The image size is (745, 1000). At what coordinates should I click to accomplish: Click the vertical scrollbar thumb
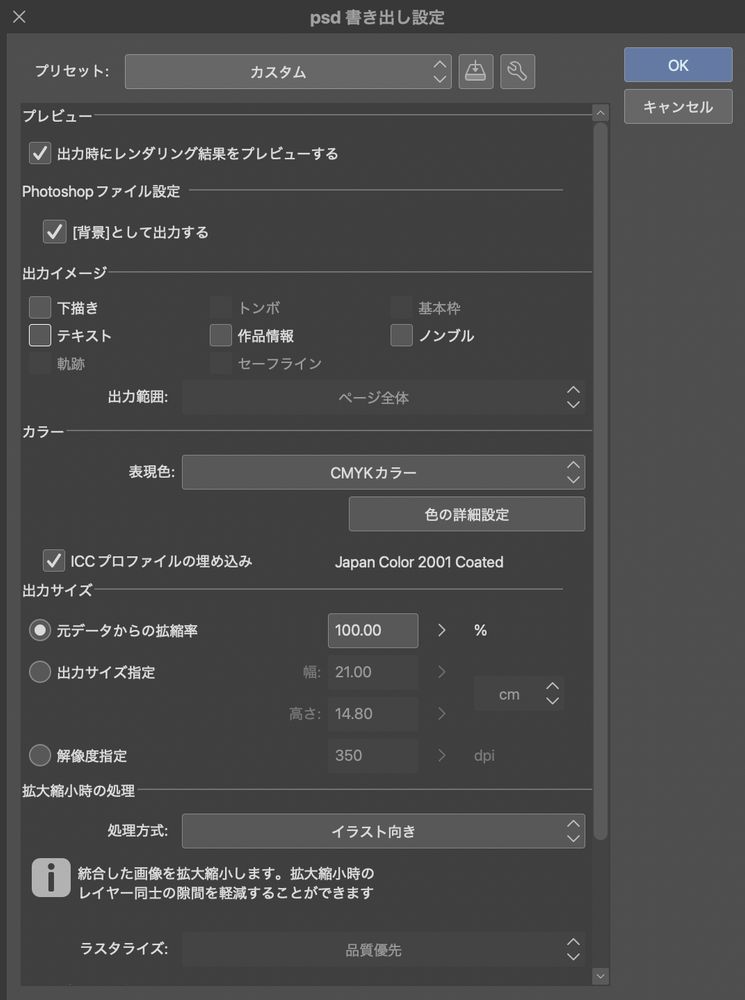pyautogui.click(x=600, y=482)
